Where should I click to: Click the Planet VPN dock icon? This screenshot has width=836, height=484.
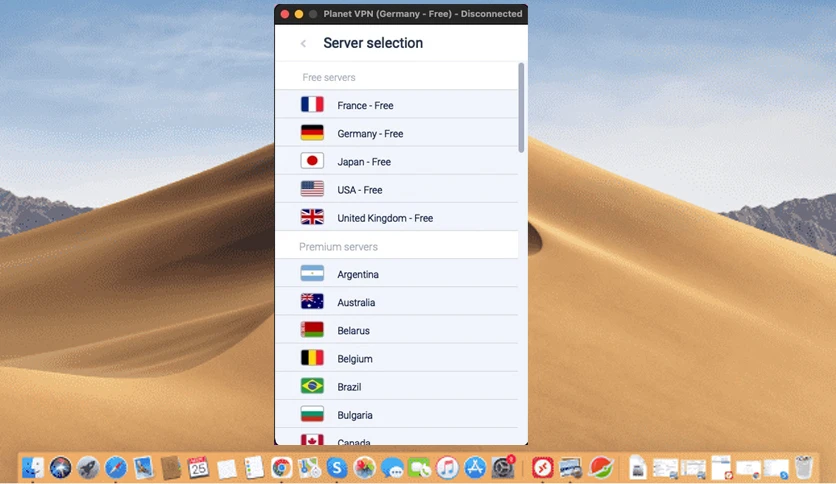[601, 468]
